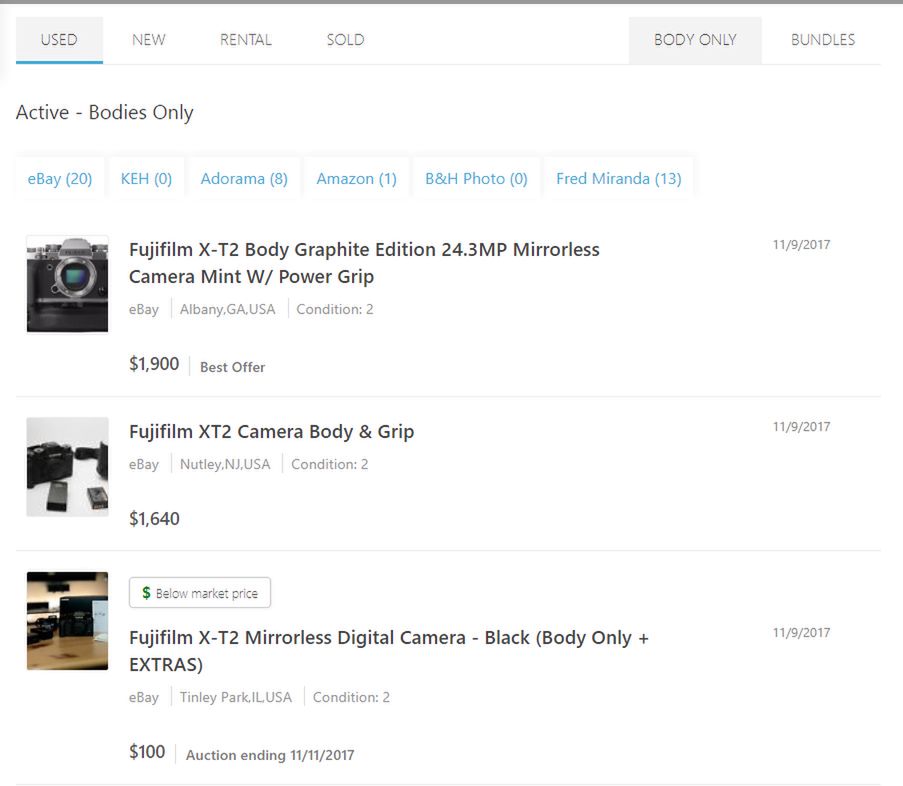Open the NEW listings tab
The height and width of the screenshot is (786, 903).
click(149, 40)
